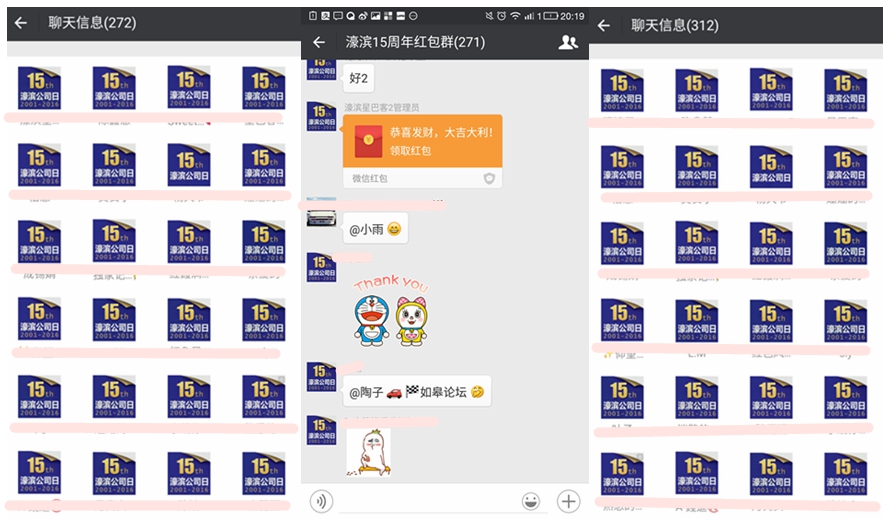The image size is (891, 526).
Task: Tap the 20:19 clock in status bar
Action: click(572, 16)
